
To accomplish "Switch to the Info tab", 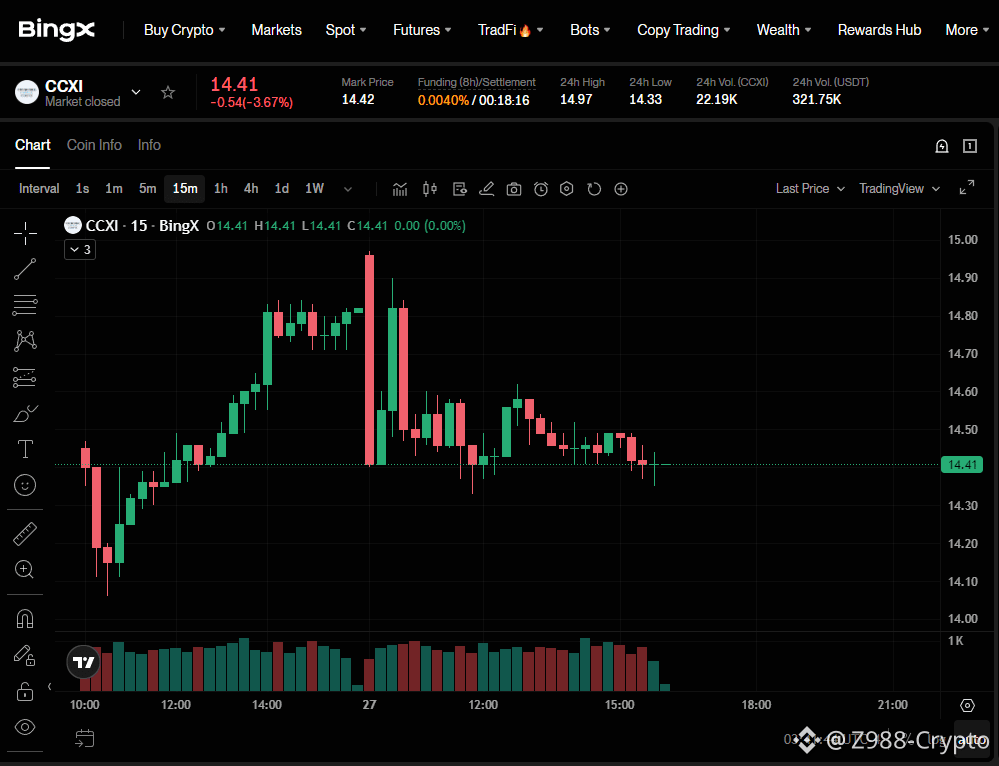I will coord(149,145).
